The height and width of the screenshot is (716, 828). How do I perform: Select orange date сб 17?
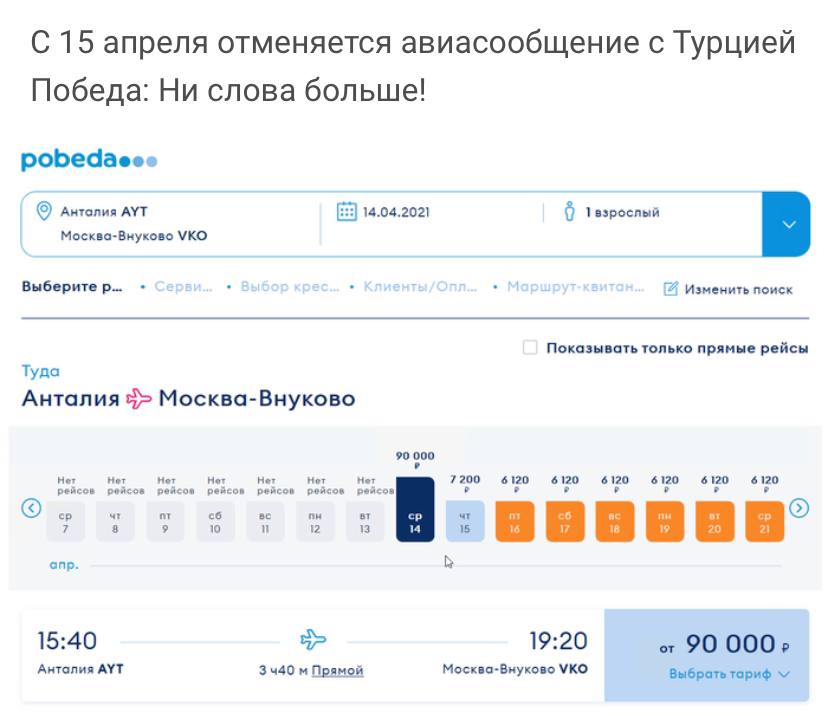(565, 521)
